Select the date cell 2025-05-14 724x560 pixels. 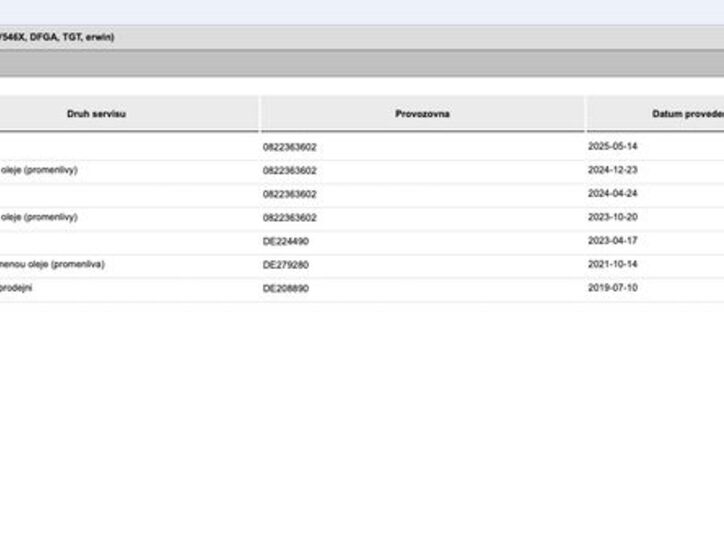click(x=612, y=147)
